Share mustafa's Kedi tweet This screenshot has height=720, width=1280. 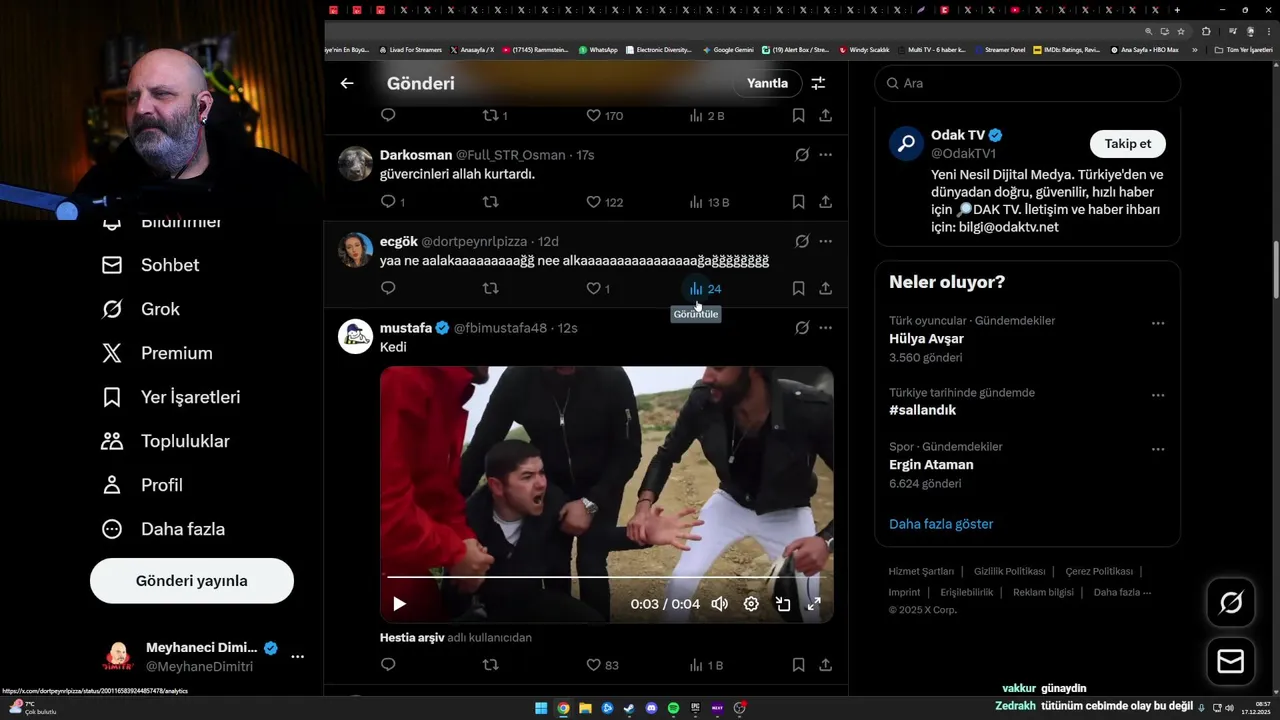pos(825,664)
